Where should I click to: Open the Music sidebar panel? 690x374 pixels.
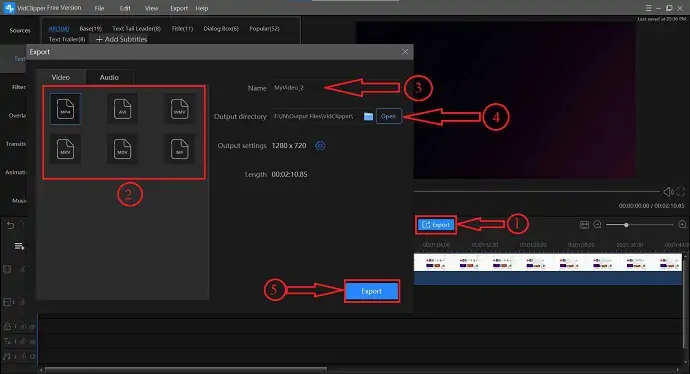pos(18,201)
